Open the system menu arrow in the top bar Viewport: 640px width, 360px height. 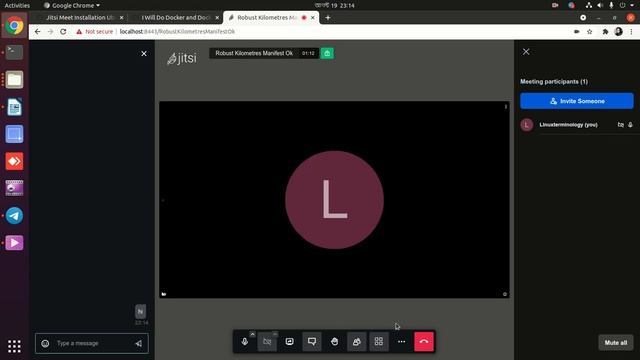[632, 5]
